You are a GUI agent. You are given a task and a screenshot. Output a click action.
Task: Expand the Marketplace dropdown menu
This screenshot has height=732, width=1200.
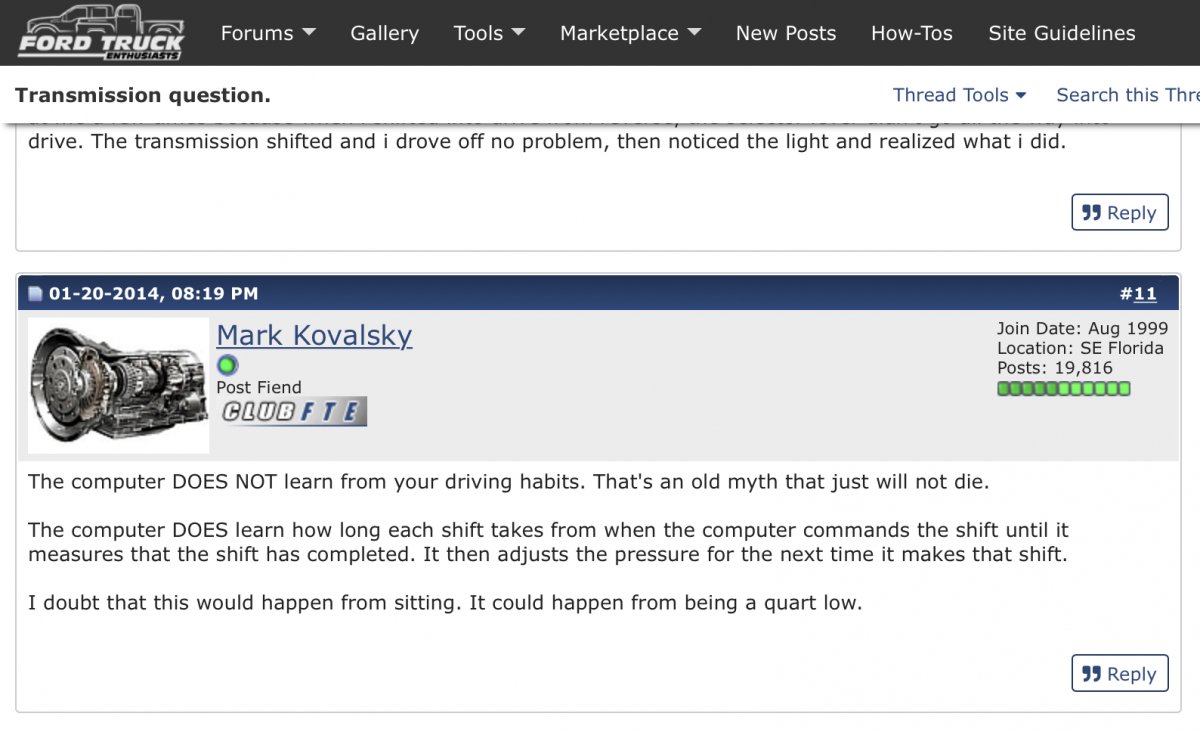tap(630, 33)
